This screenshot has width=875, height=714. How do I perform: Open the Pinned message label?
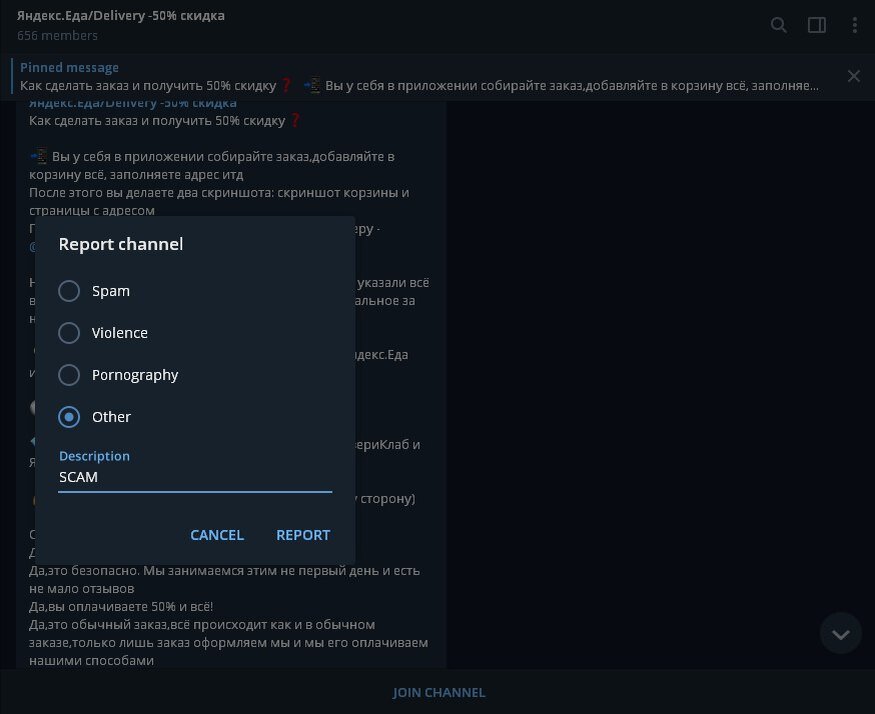(x=69, y=68)
